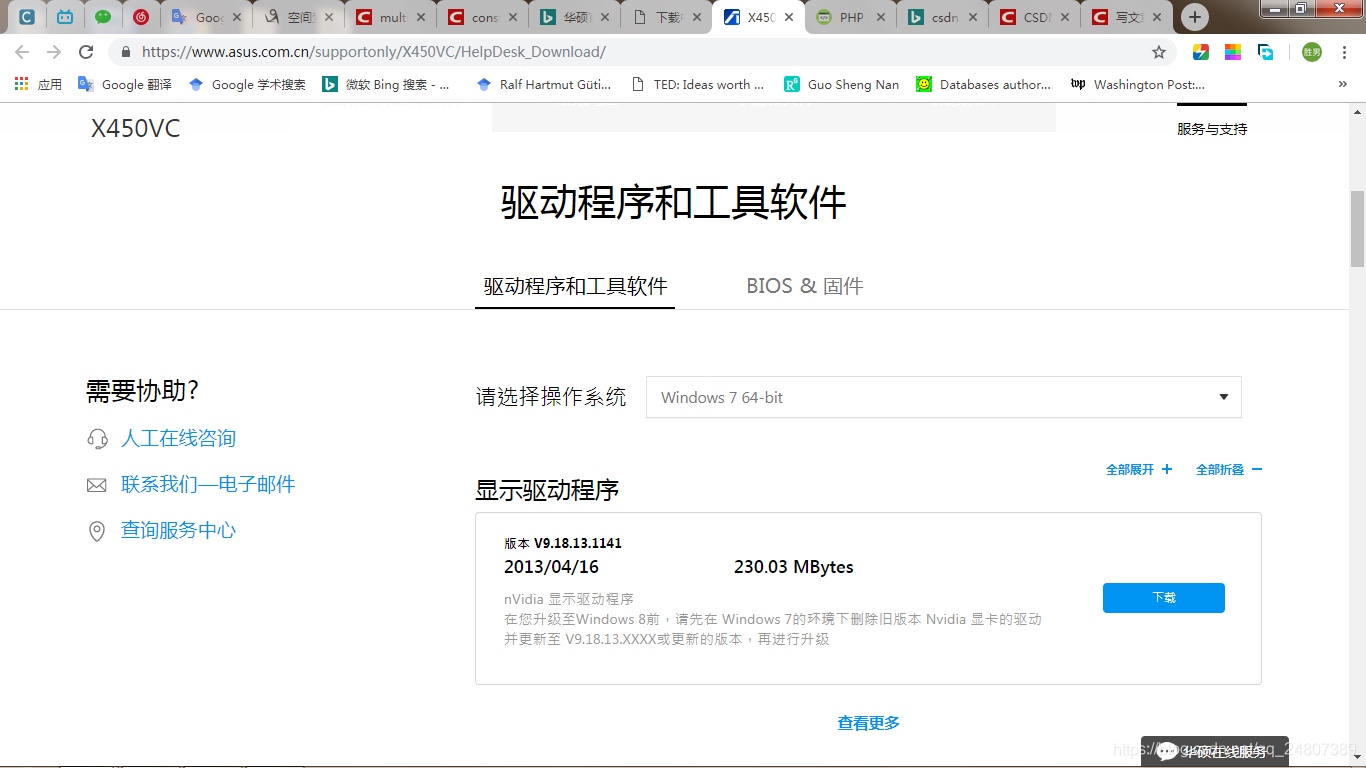
Task: Collapse all with 全部折叠 minus
Action: pos(1229,469)
